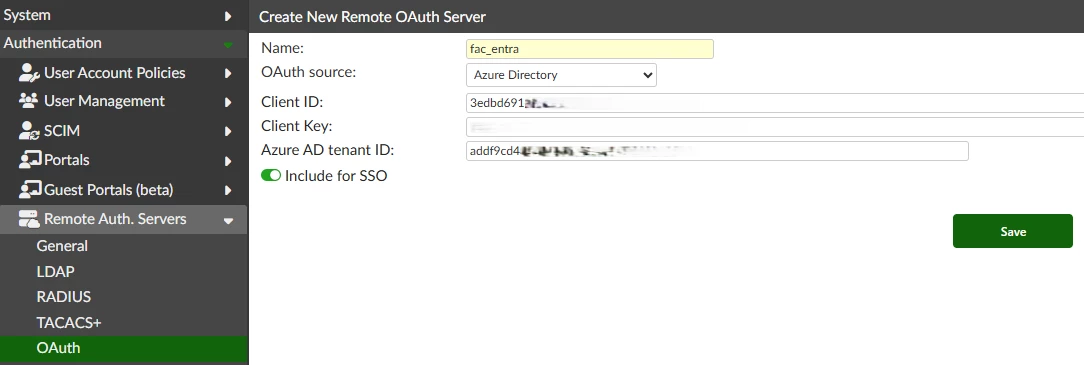
Task: Click the Client Key input field
Action: (775, 127)
